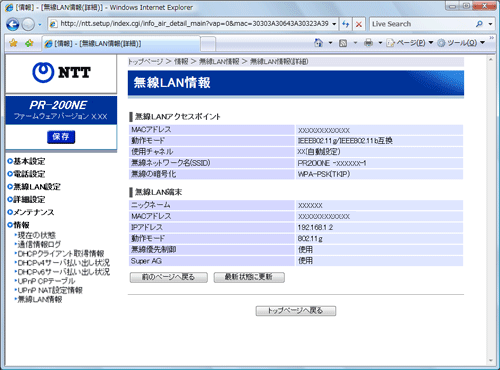The width and height of the screenshot is (500, 370).
Task: Click the 802.11g terminal mode value
Action: point(310,239)
